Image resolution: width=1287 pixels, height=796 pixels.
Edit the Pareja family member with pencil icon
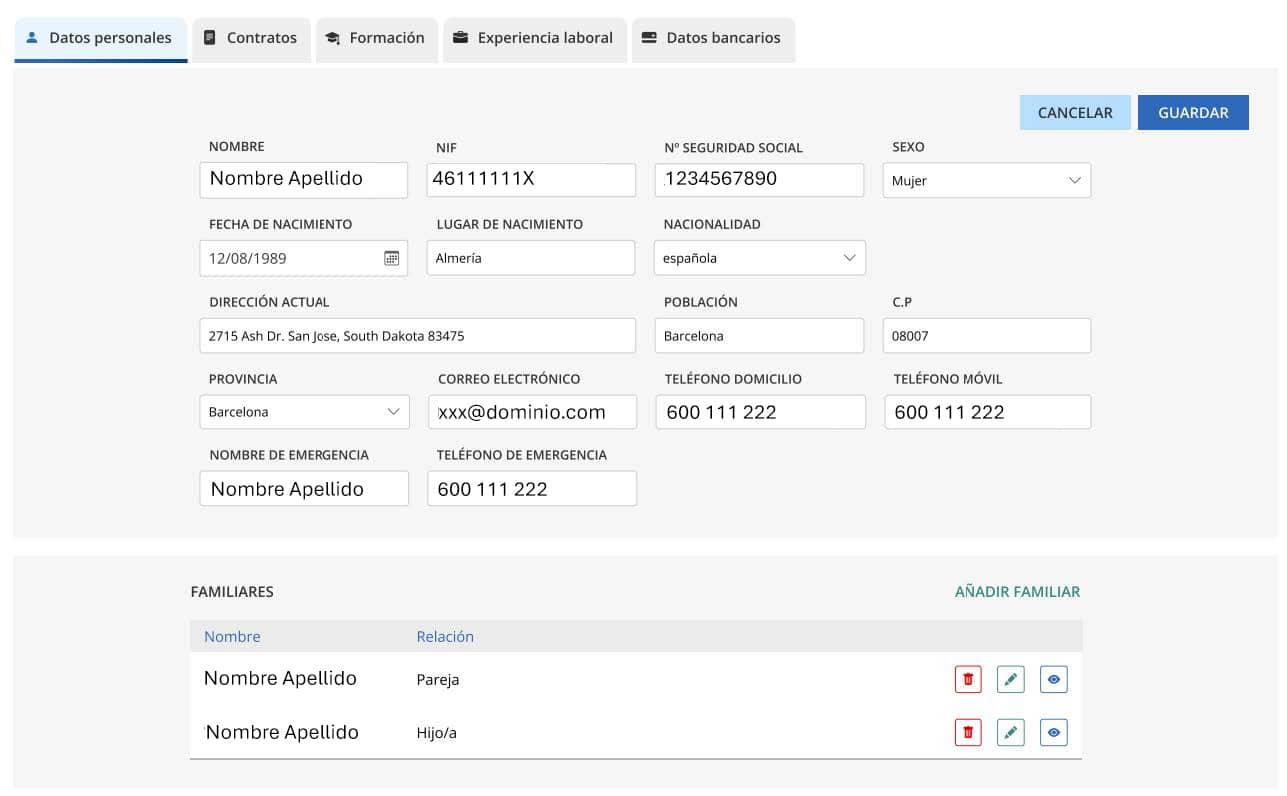pyautogui.click(x=1010, y=680)
